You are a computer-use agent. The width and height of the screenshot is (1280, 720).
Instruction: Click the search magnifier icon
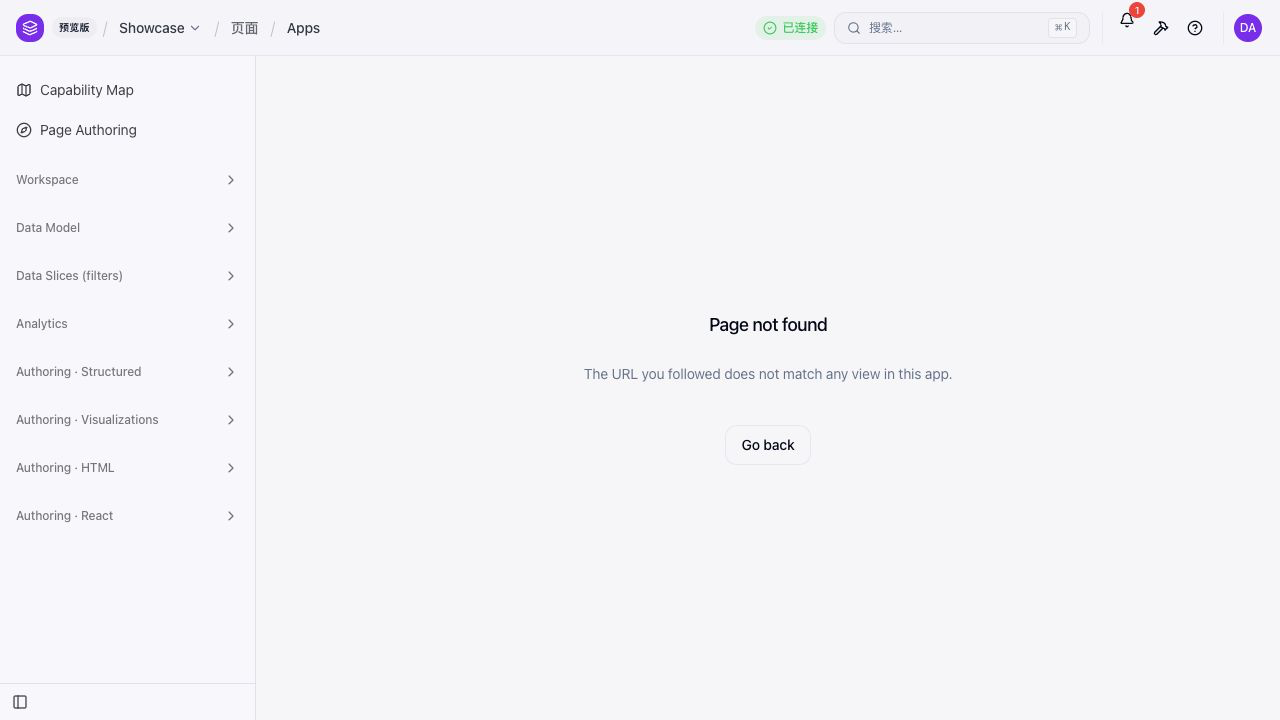coord(854,28)
